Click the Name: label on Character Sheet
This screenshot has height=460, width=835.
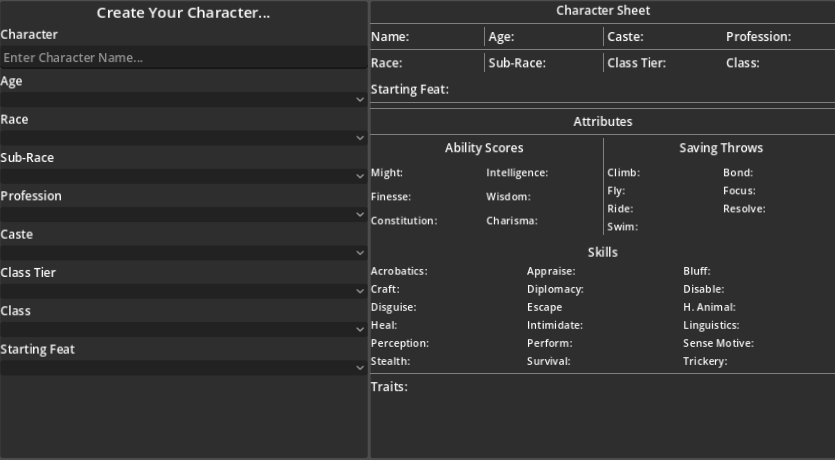tap(390, 37)
